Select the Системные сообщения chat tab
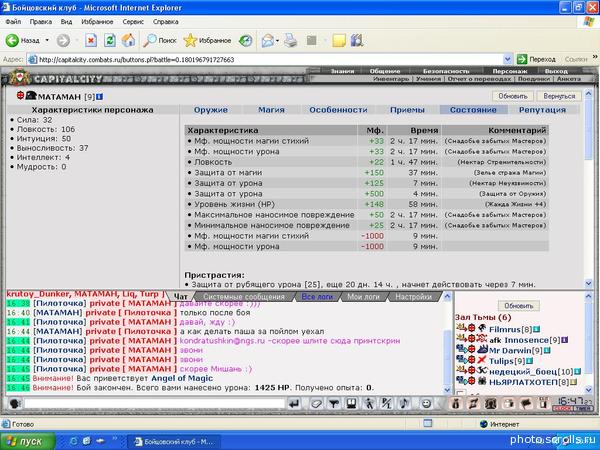The height and width of the screenshot is (450, 600). (x=244, y=297)
